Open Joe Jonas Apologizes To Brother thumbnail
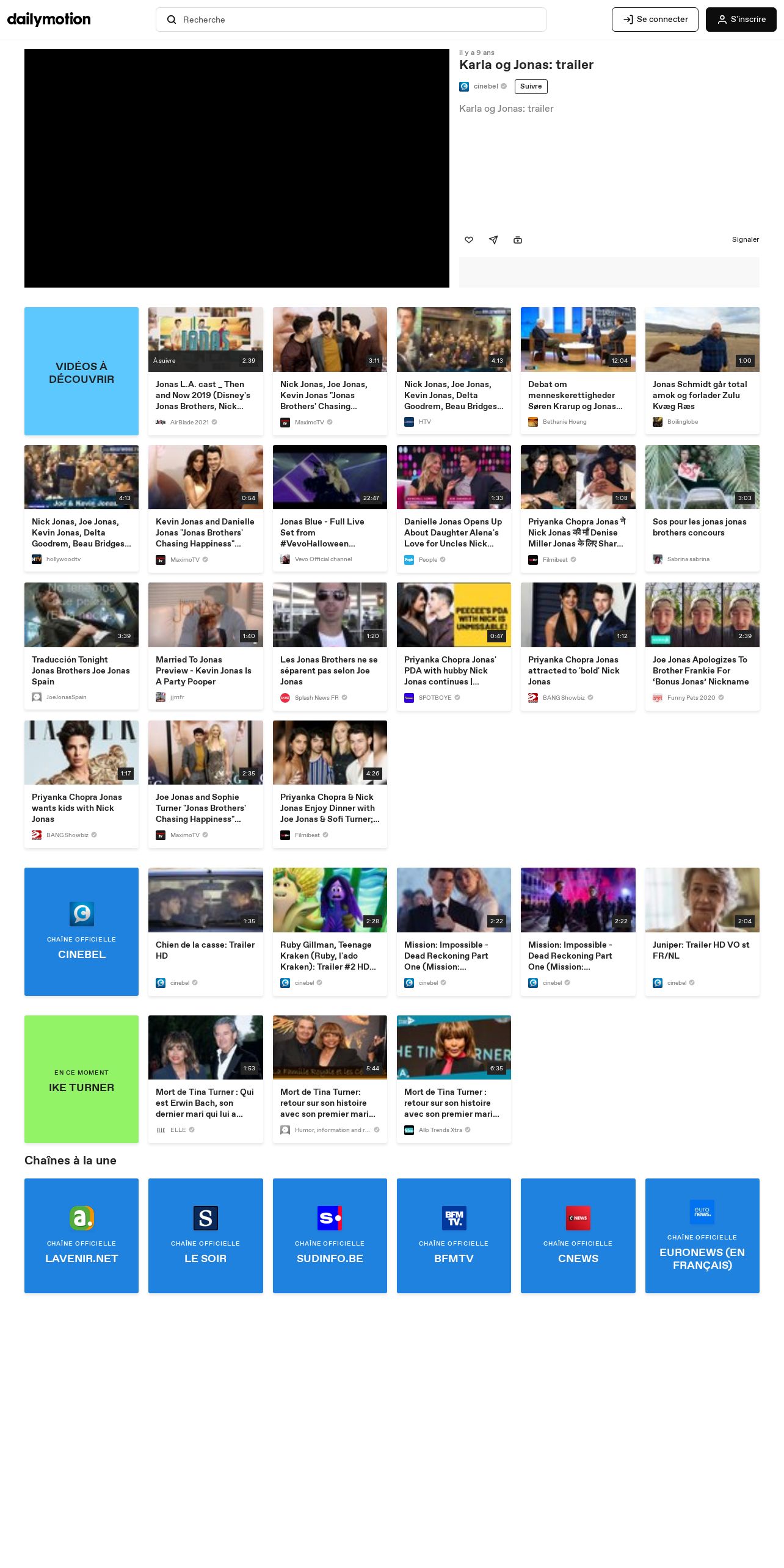 pyautogui.click(x=702, y=615)
